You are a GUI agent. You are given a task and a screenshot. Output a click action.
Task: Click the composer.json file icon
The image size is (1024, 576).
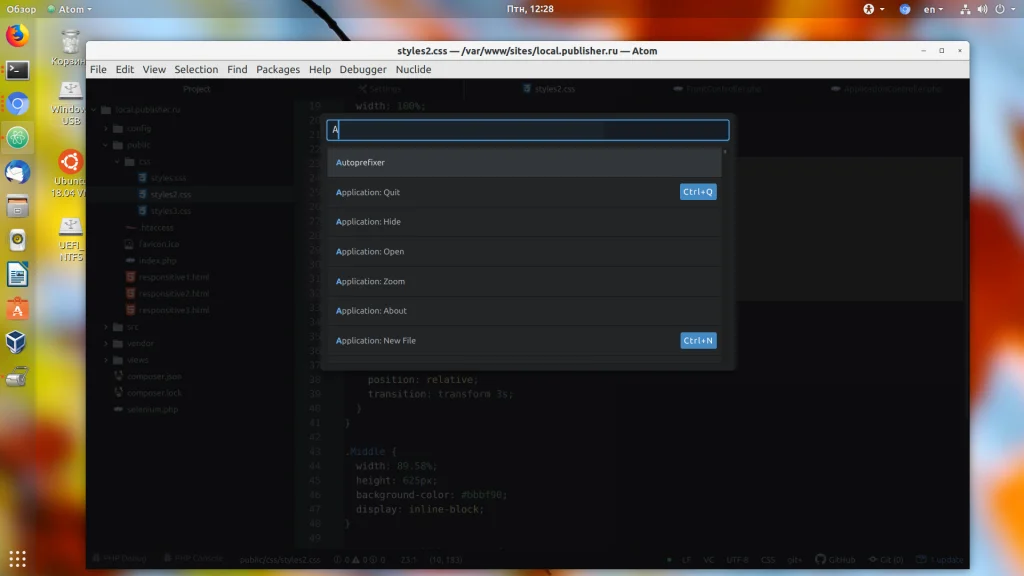(x=118, y=376)
